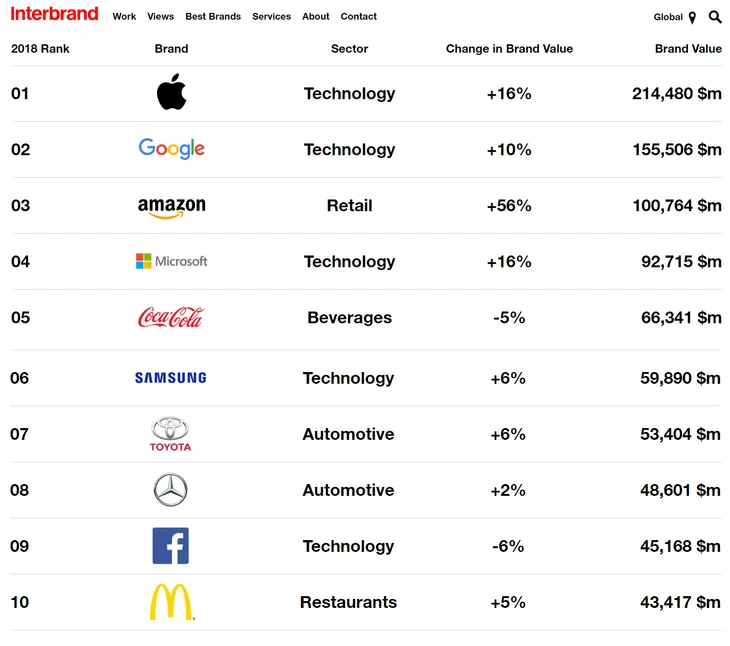Click the Coca-Cola logo
The image size is (730, 646).
tap(171, 317)
